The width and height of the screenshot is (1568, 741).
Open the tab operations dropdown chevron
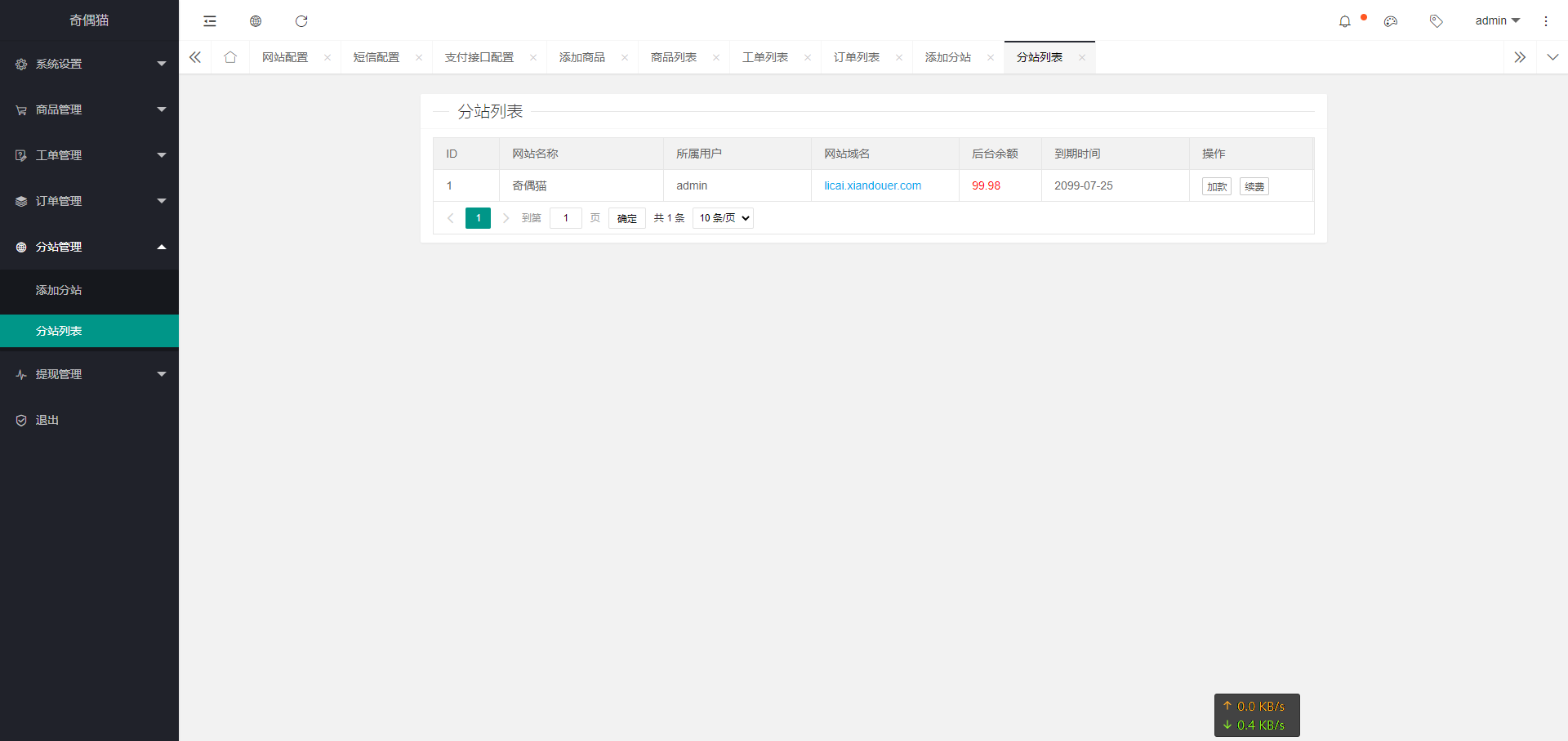[1552, 57]
